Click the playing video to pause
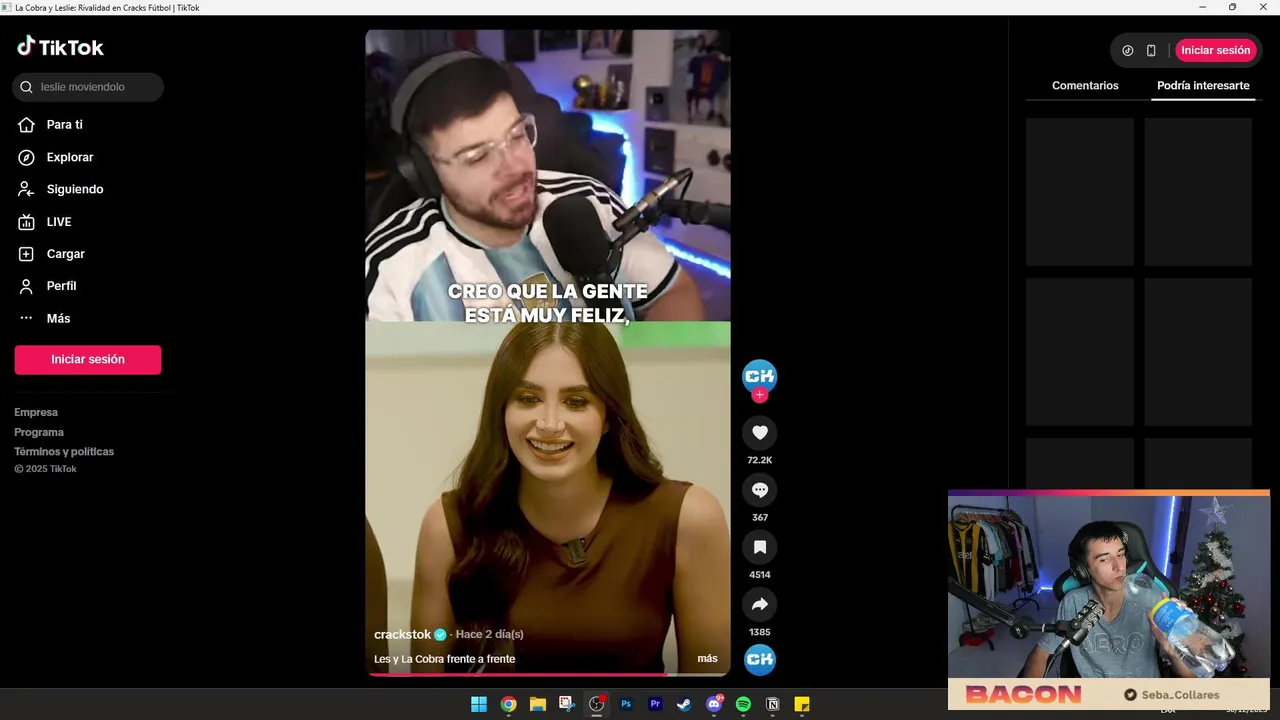 coord(548,352)
